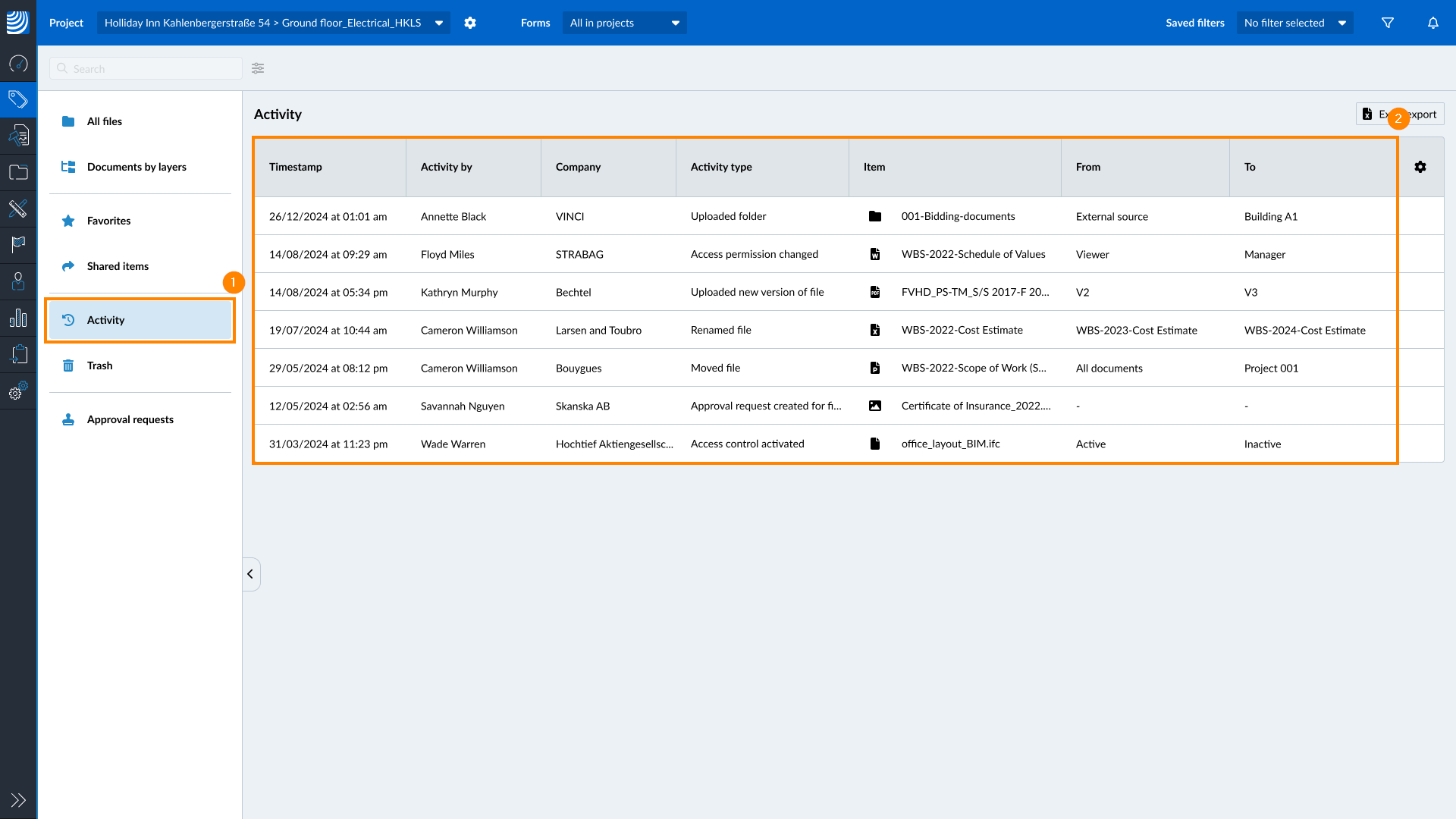Select the tags icon in left sidebar
1456x819 pixels.
pos(18,99)
